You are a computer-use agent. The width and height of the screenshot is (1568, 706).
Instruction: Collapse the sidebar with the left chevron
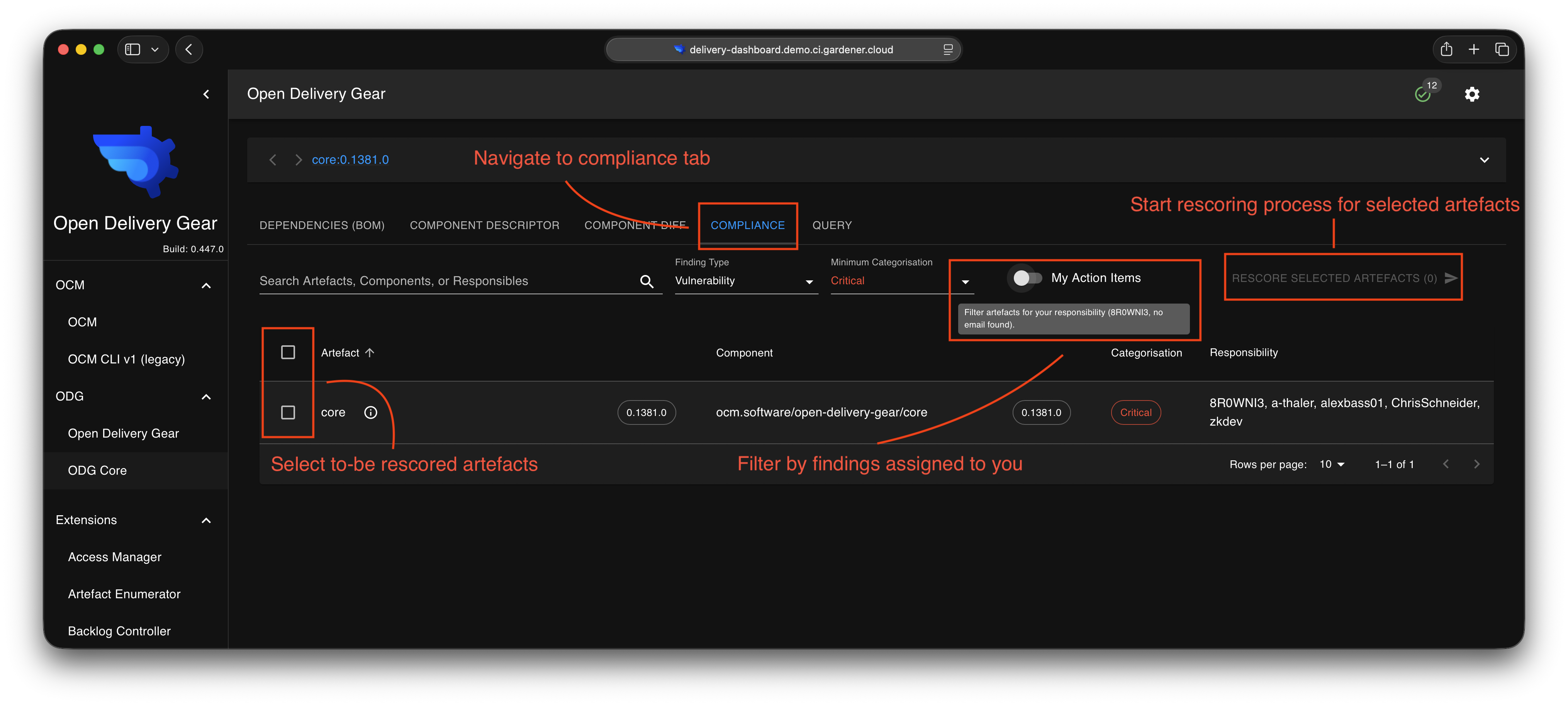click(206, 94)
